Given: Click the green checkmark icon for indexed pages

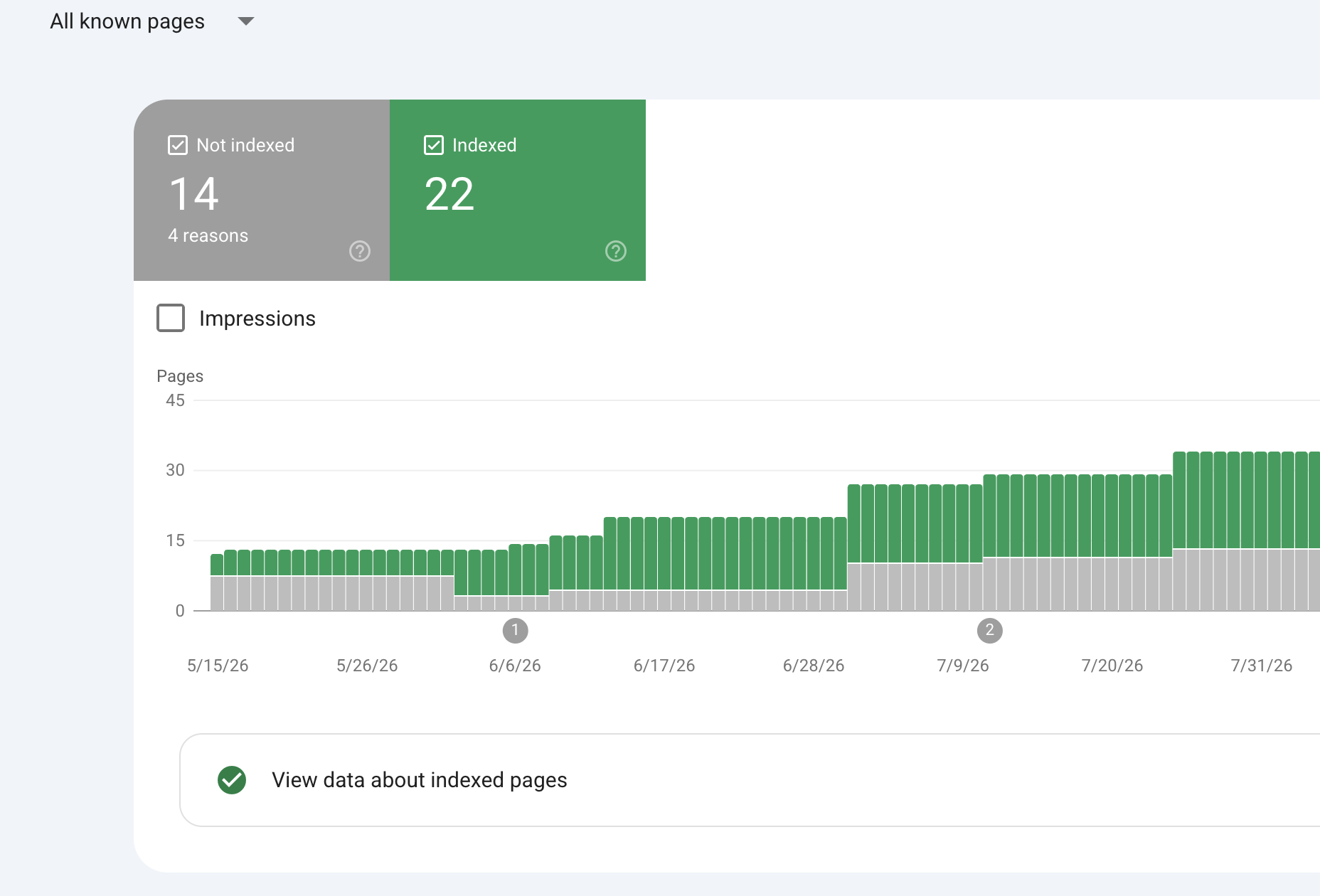Looking at the screenshot, I should (x=232, y=780).
